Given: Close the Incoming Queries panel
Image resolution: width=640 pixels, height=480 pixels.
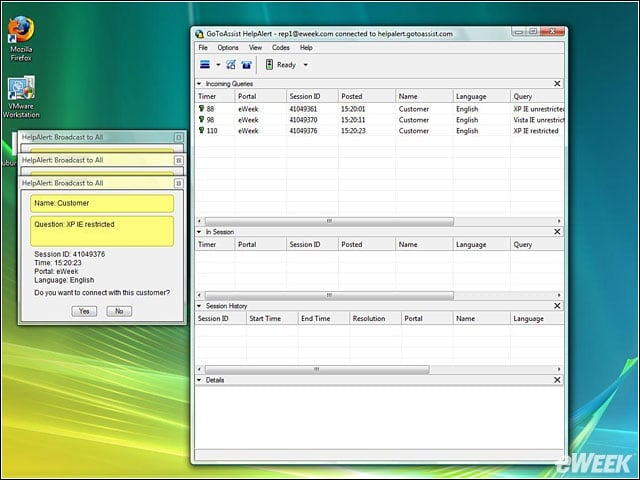Looking at the screenshot, I should tap(557, 84).
